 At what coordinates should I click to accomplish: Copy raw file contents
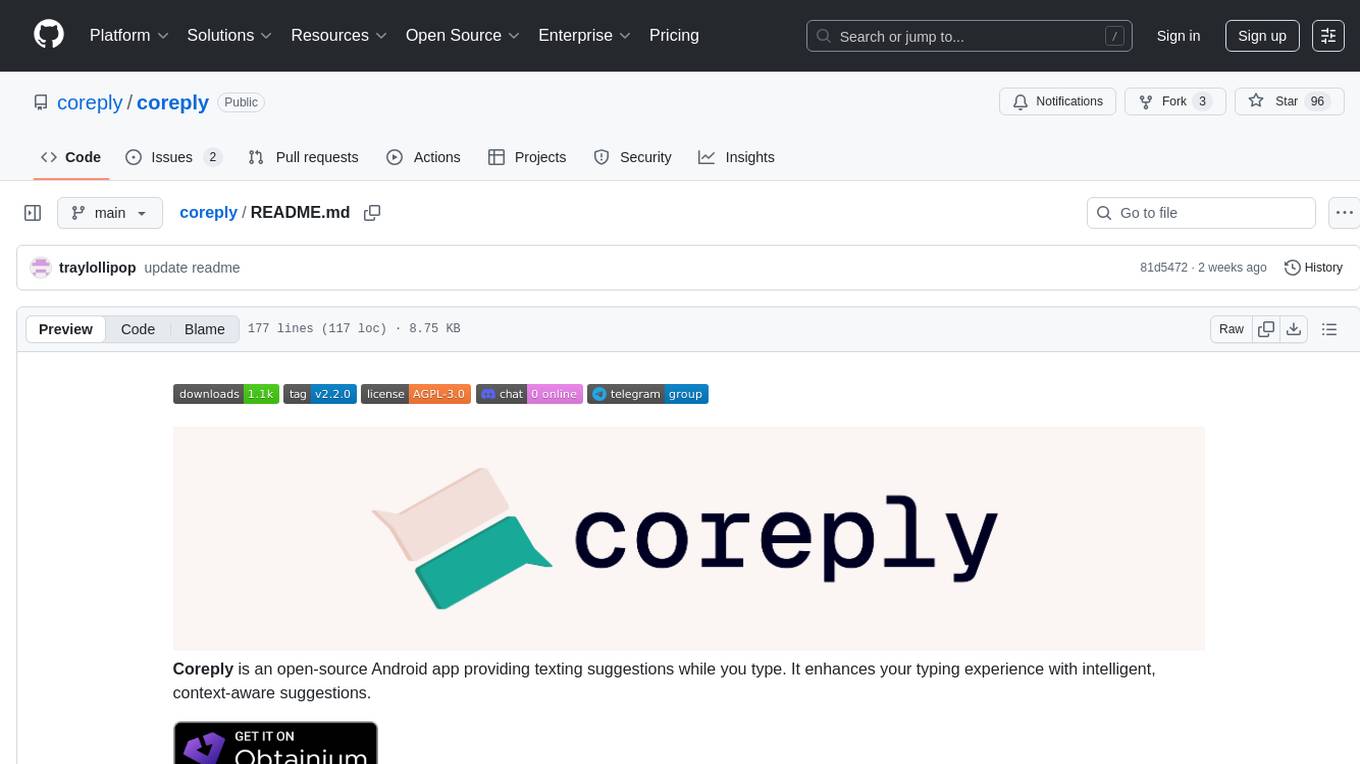[1266, 329]
